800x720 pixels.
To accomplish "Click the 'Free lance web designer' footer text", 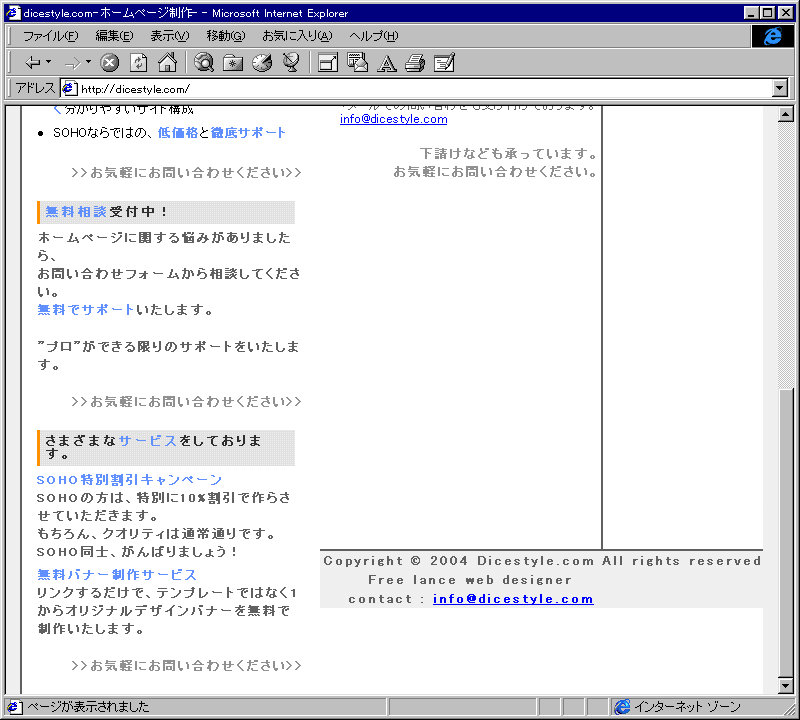I will pyautogui.click(x=470, y=580).
